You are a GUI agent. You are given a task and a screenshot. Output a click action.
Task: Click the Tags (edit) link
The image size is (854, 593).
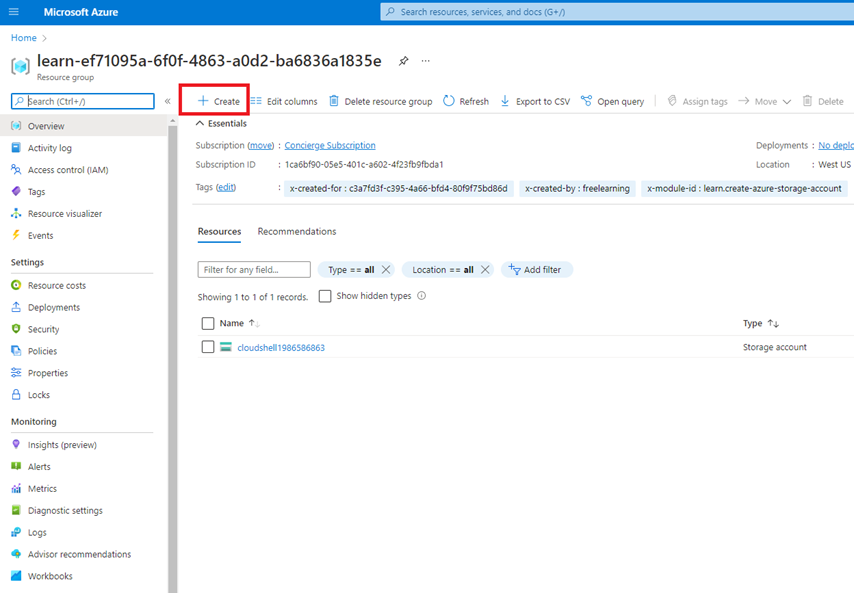(x=226, y=187)
